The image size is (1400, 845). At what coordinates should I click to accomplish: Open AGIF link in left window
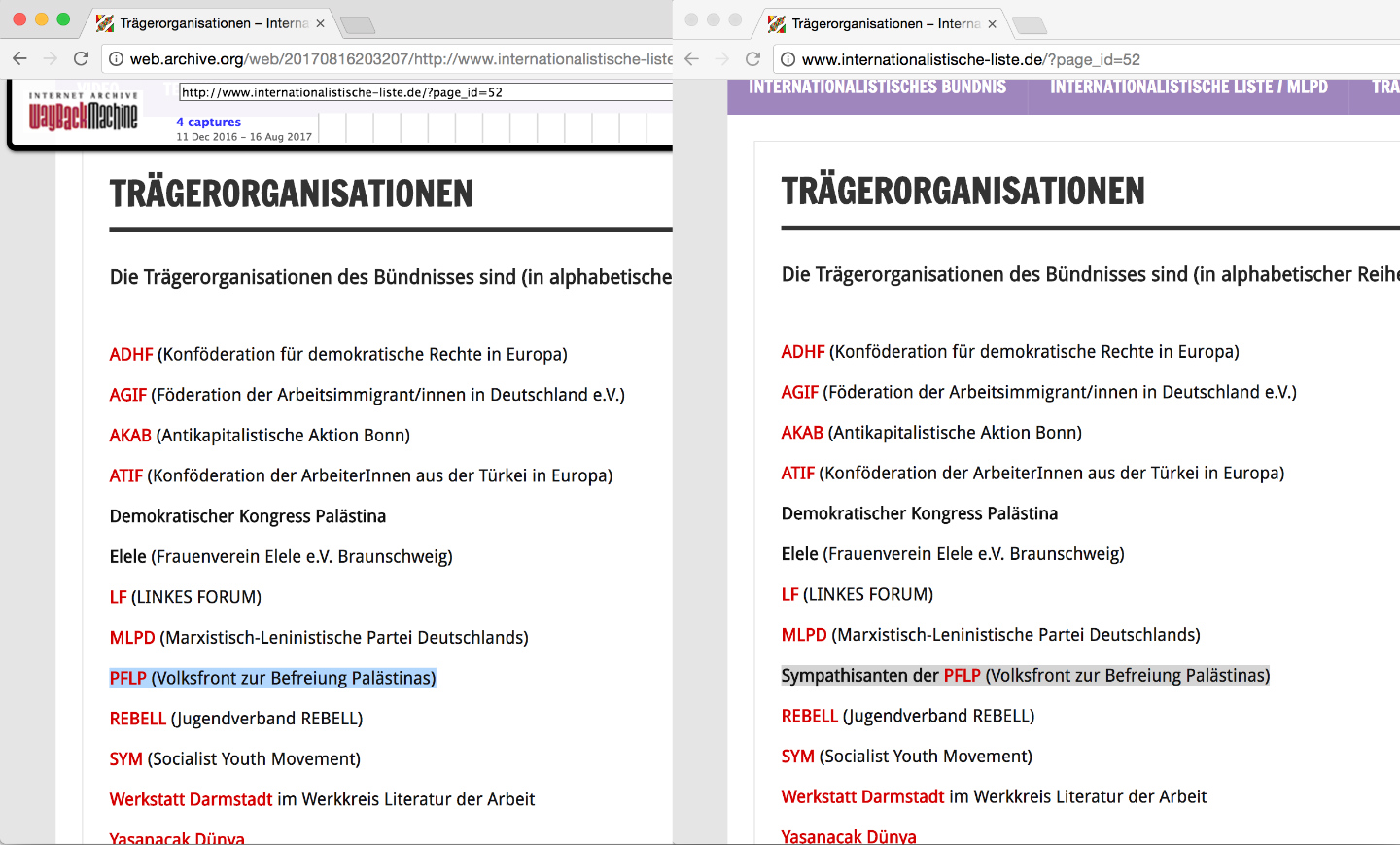128,395
